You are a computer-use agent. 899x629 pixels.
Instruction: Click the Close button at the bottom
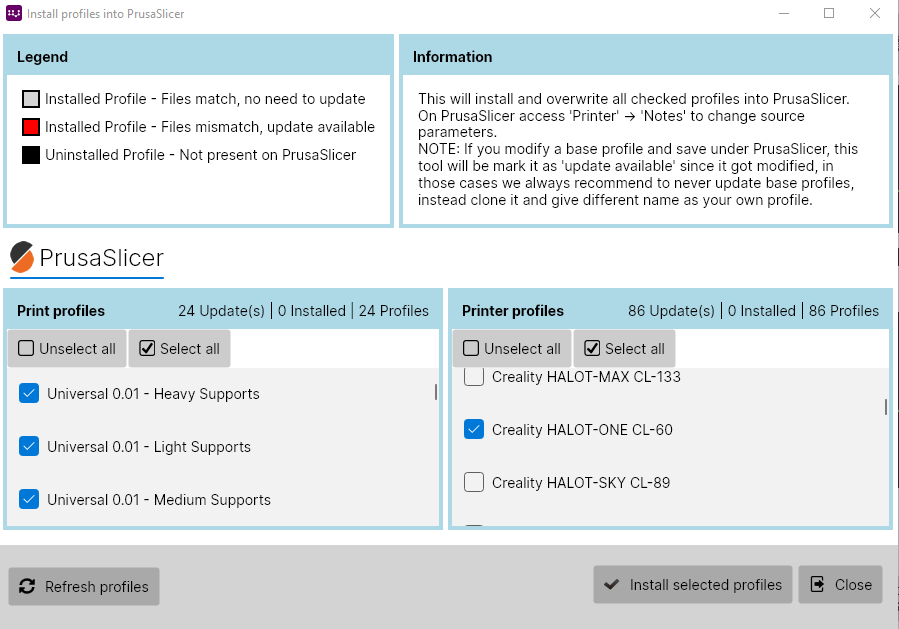[x=841, y=584]
